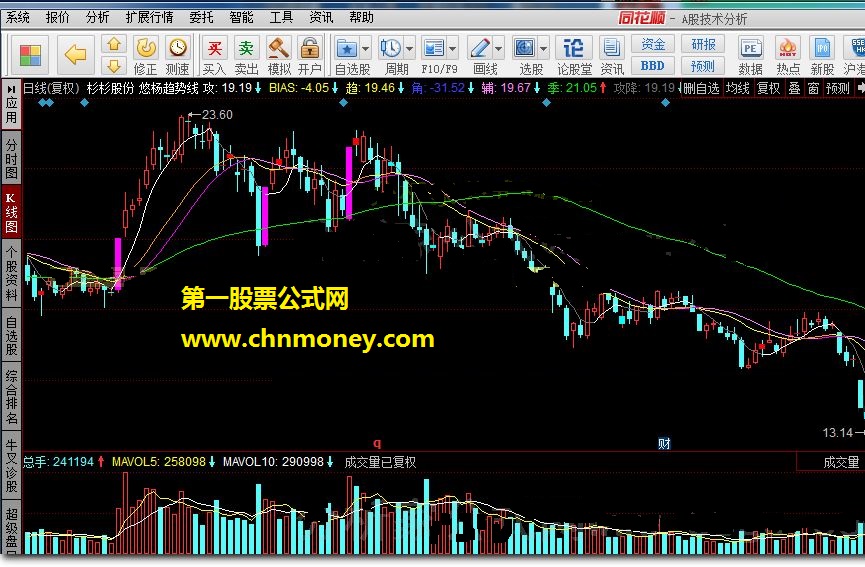
Task: Open the 系统 menu
Action: [x=18, y=18]
